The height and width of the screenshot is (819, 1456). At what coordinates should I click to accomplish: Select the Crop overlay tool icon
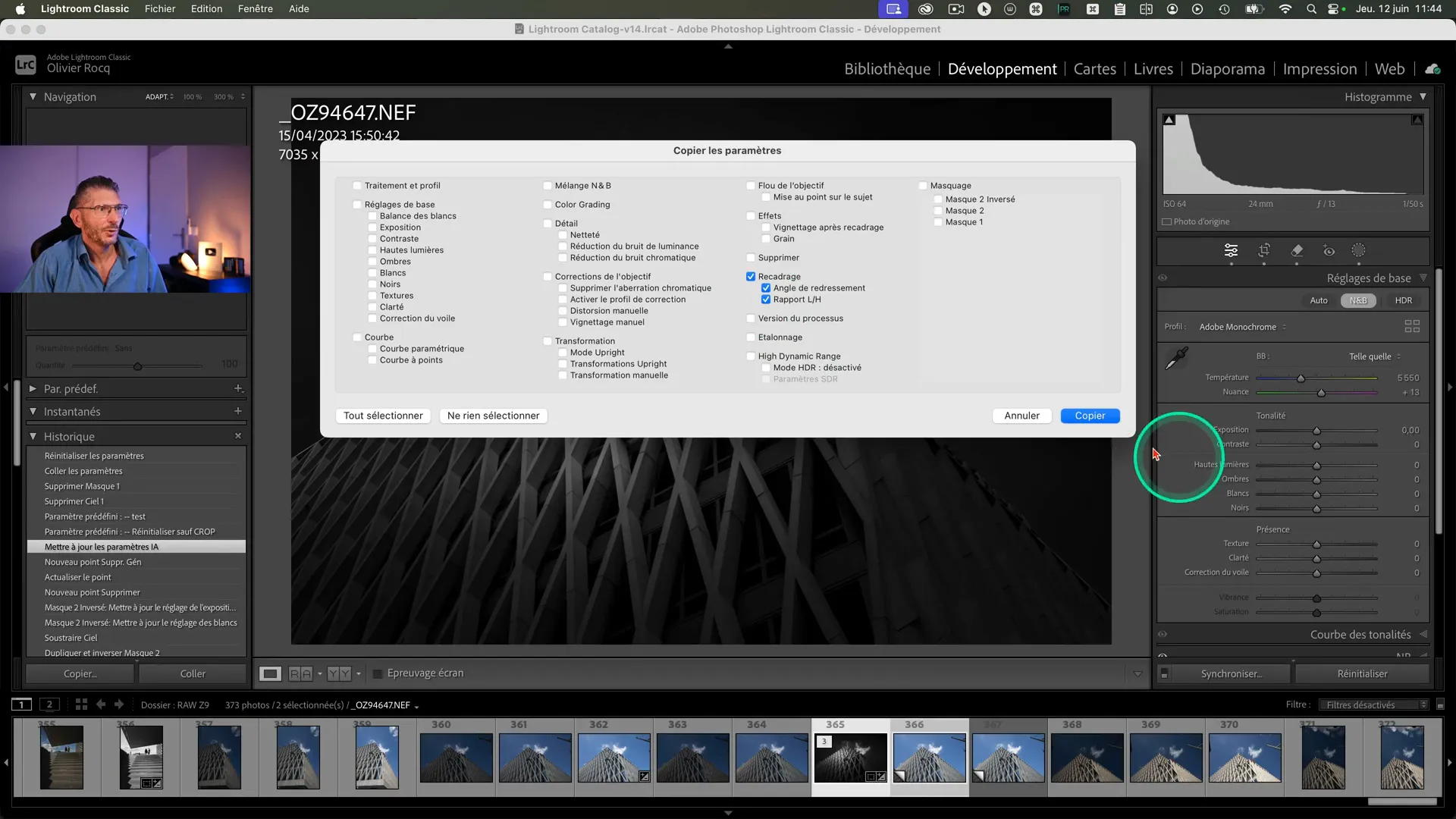click(x=1264, y=250)
